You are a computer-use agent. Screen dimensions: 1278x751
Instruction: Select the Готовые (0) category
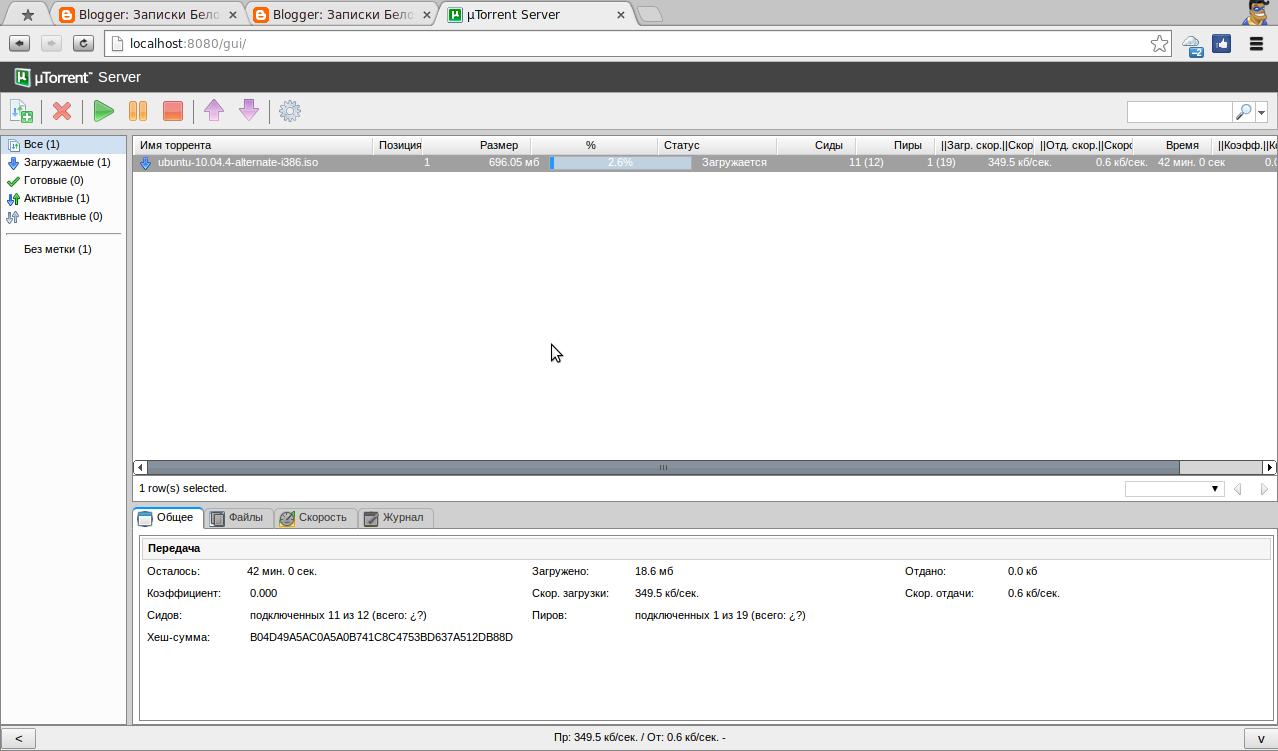click(64, 180)
